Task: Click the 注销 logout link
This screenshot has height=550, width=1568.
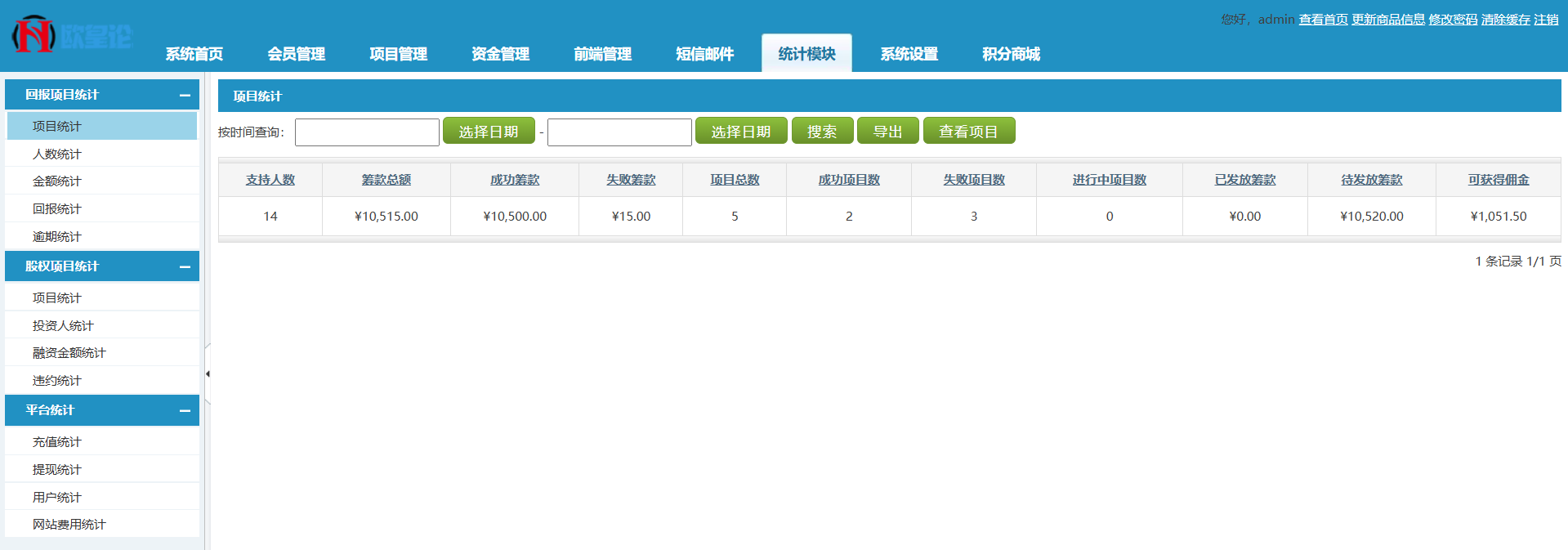Action: (x=1546, y=20)
